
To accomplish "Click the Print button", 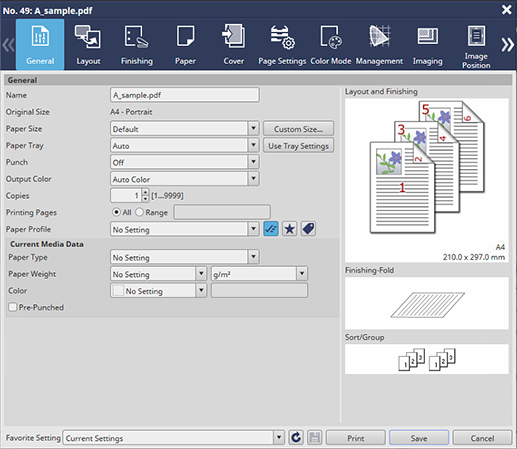I will point(356,438).
